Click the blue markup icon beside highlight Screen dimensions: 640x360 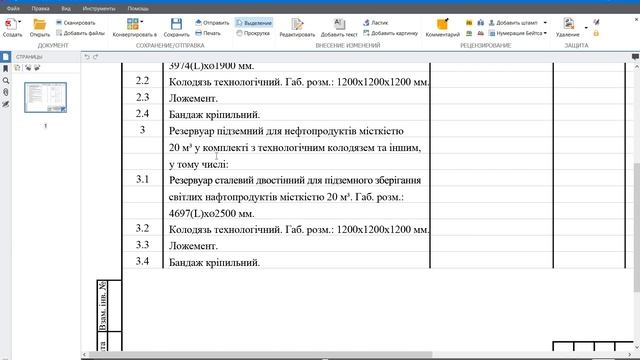(x=480, y=23)
